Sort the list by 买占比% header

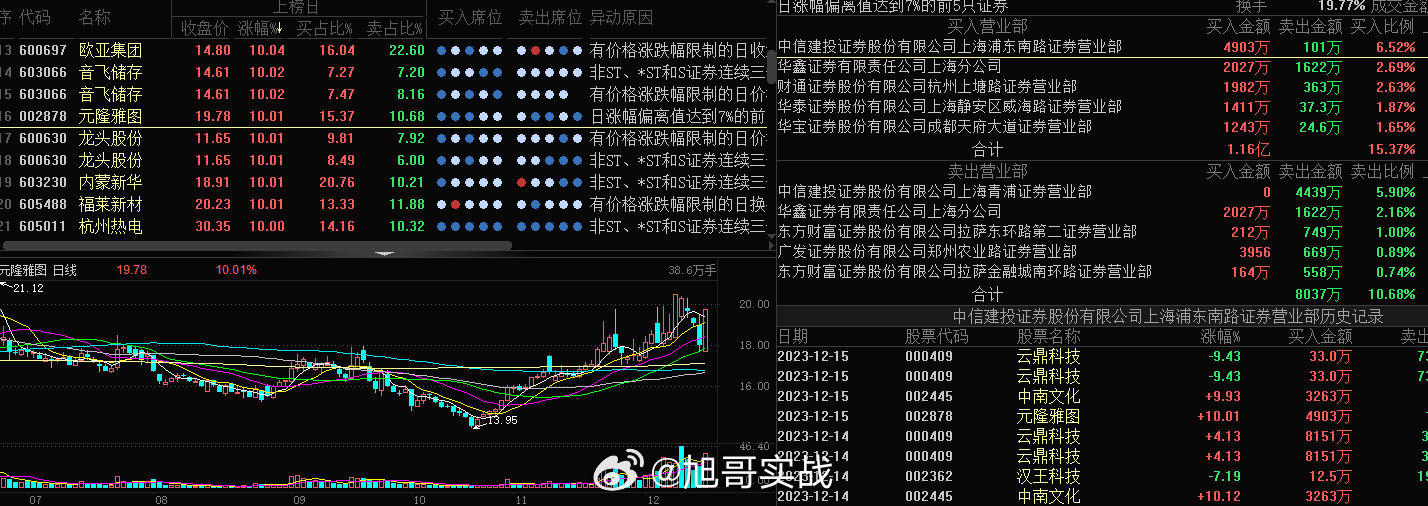pyautogui.click(x=325, y=28)
